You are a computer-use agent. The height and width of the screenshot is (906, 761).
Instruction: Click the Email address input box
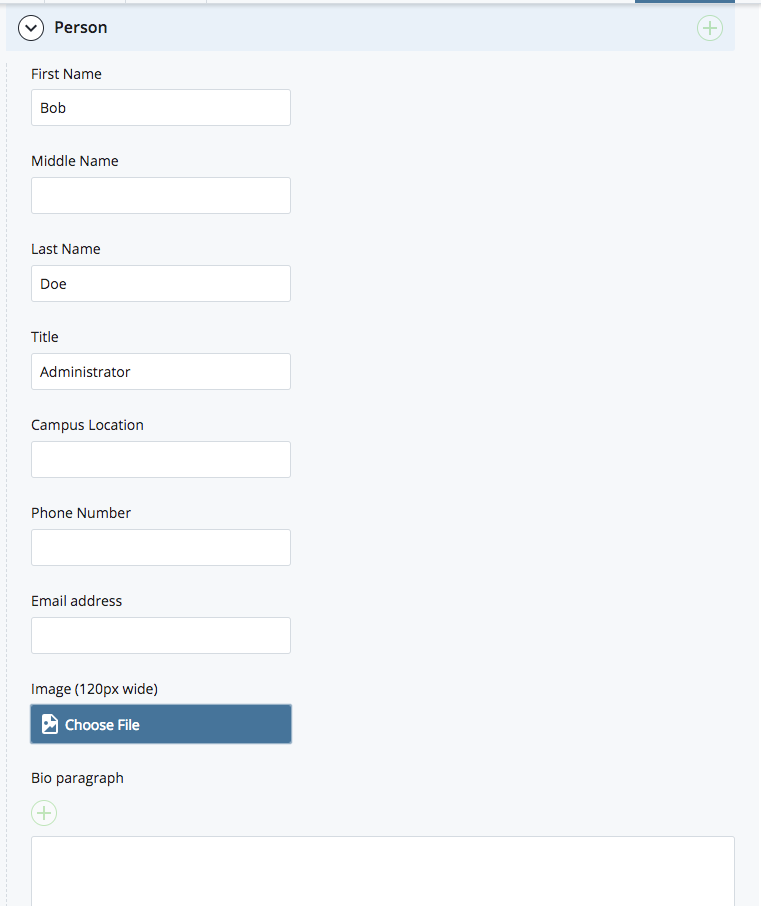coord(160,636)
